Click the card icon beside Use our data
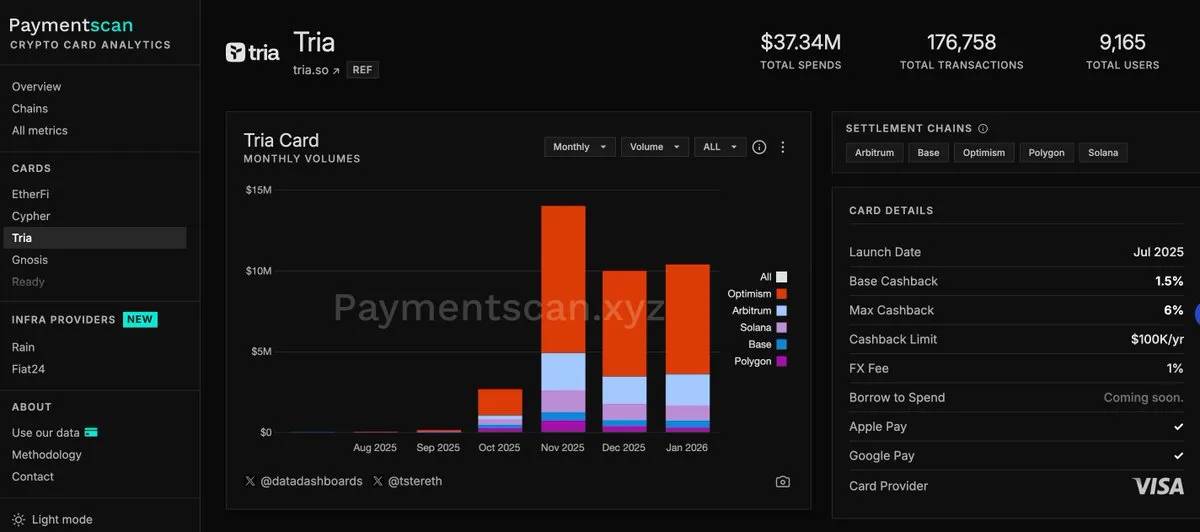This screenshot has width=1200, height=532. point(91,433)
